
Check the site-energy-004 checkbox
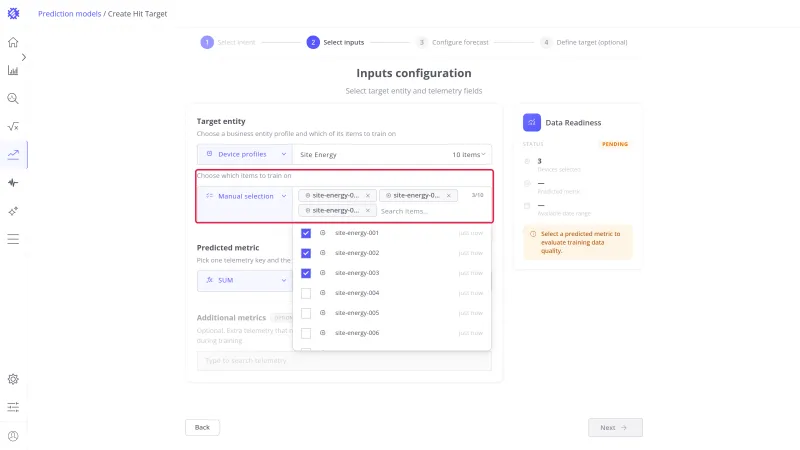point(306,293)
